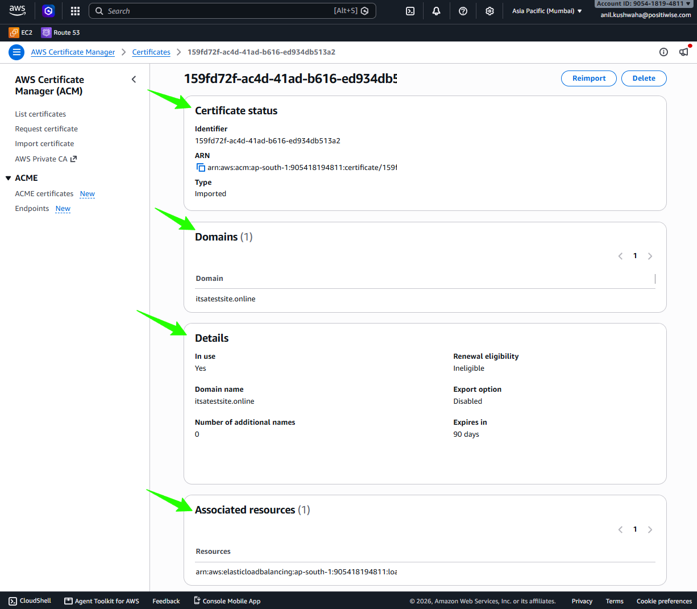The width and height of the screenshot is (697, 609).
Task: Open Terms footer link
Action: (614, 601)
